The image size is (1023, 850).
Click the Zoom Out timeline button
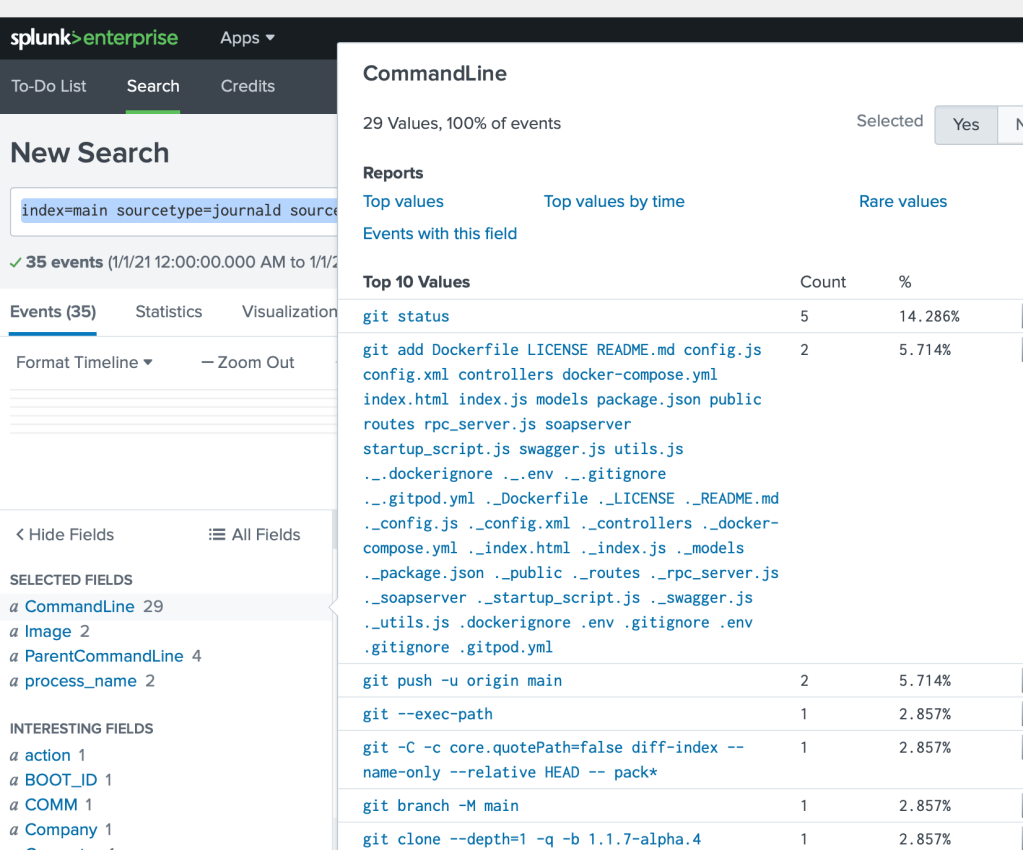coord(248,362)
